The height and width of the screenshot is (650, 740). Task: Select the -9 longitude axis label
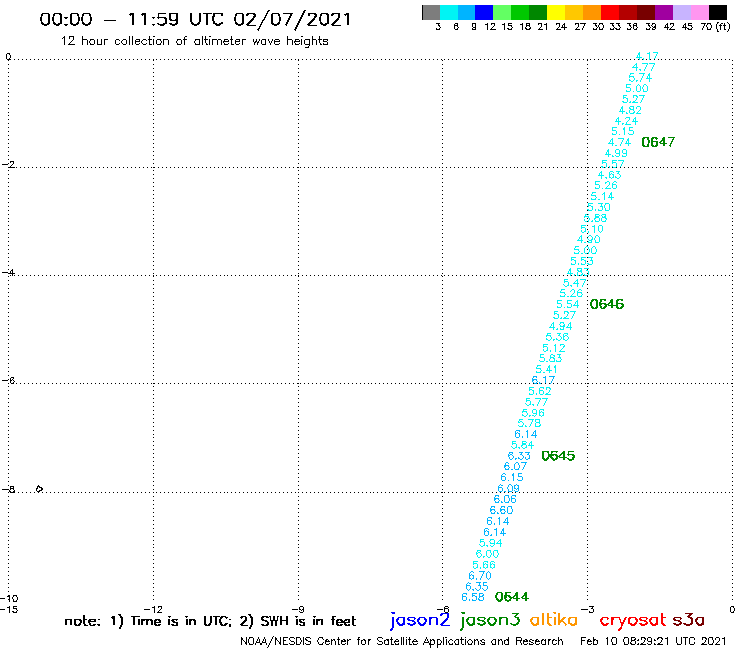pos(298,610)
